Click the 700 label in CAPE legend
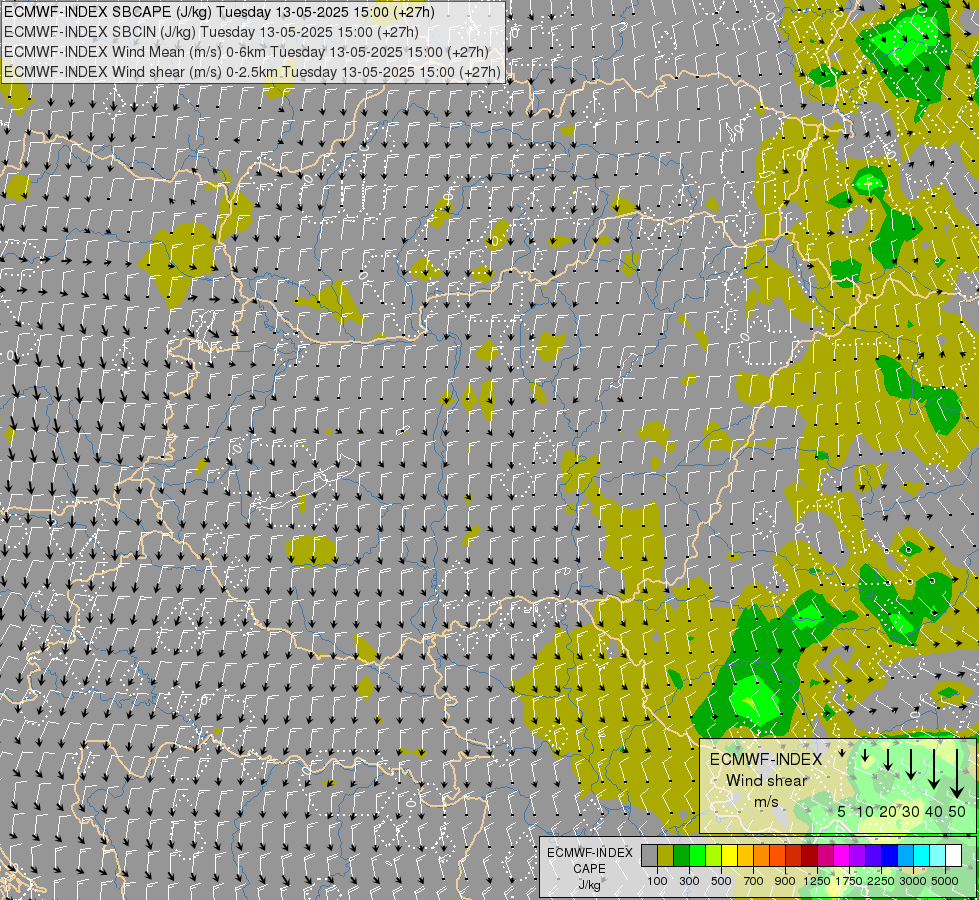 point(754,881)
